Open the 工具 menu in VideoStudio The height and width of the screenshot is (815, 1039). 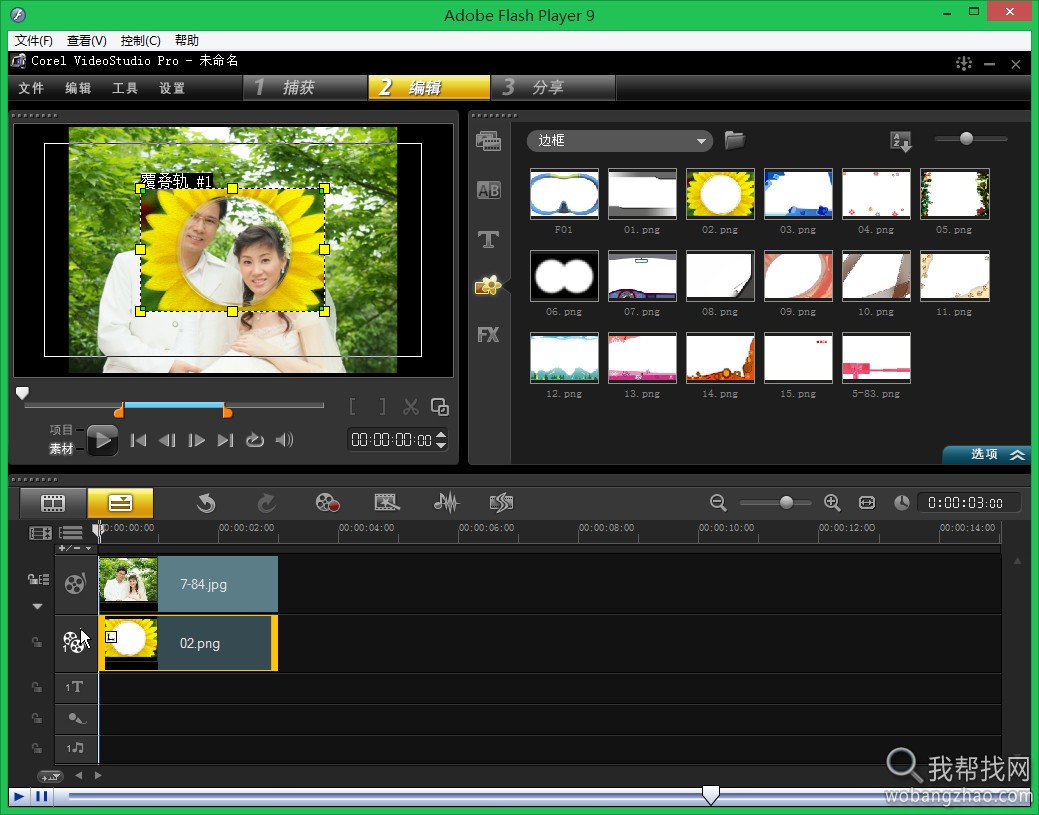point(125,88)
